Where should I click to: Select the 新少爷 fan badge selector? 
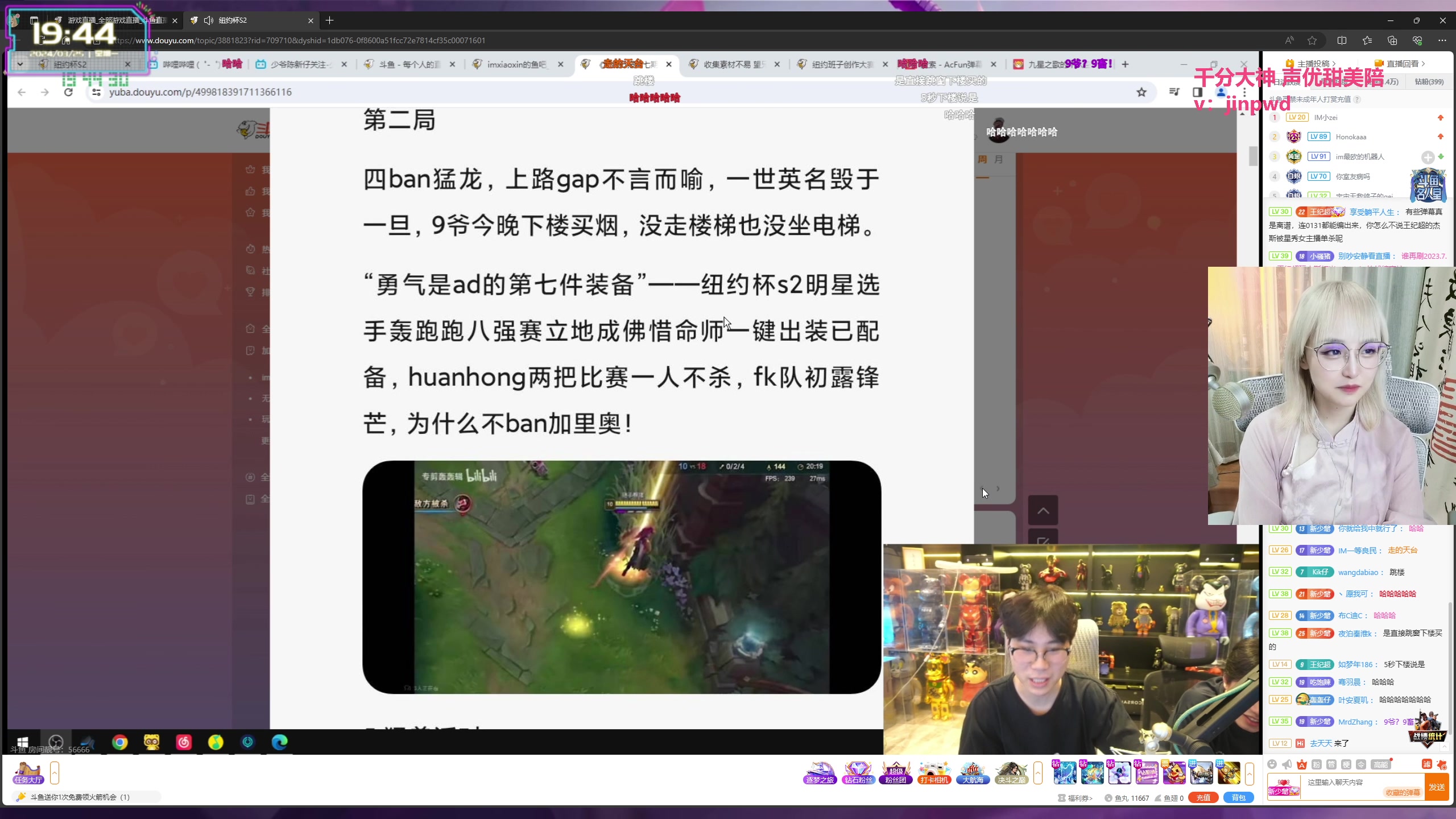coord(1284,788)
